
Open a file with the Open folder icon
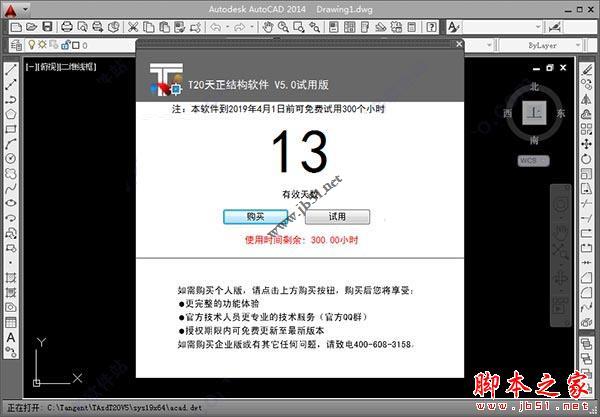[x=32, y=27]
